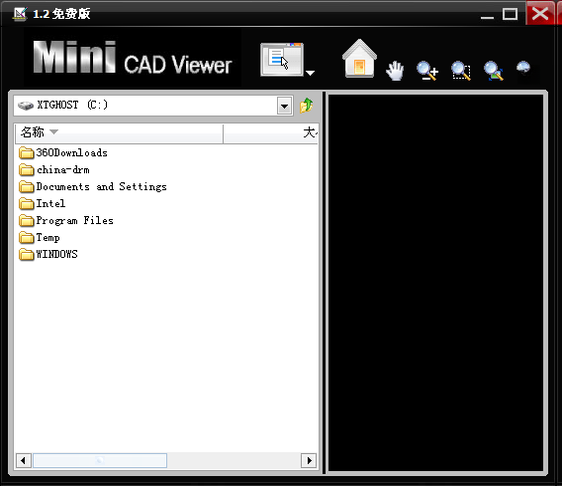562x486 pixels.
Task: Click the horizontal scrollbar right arrow
Action: click(309, 460)
